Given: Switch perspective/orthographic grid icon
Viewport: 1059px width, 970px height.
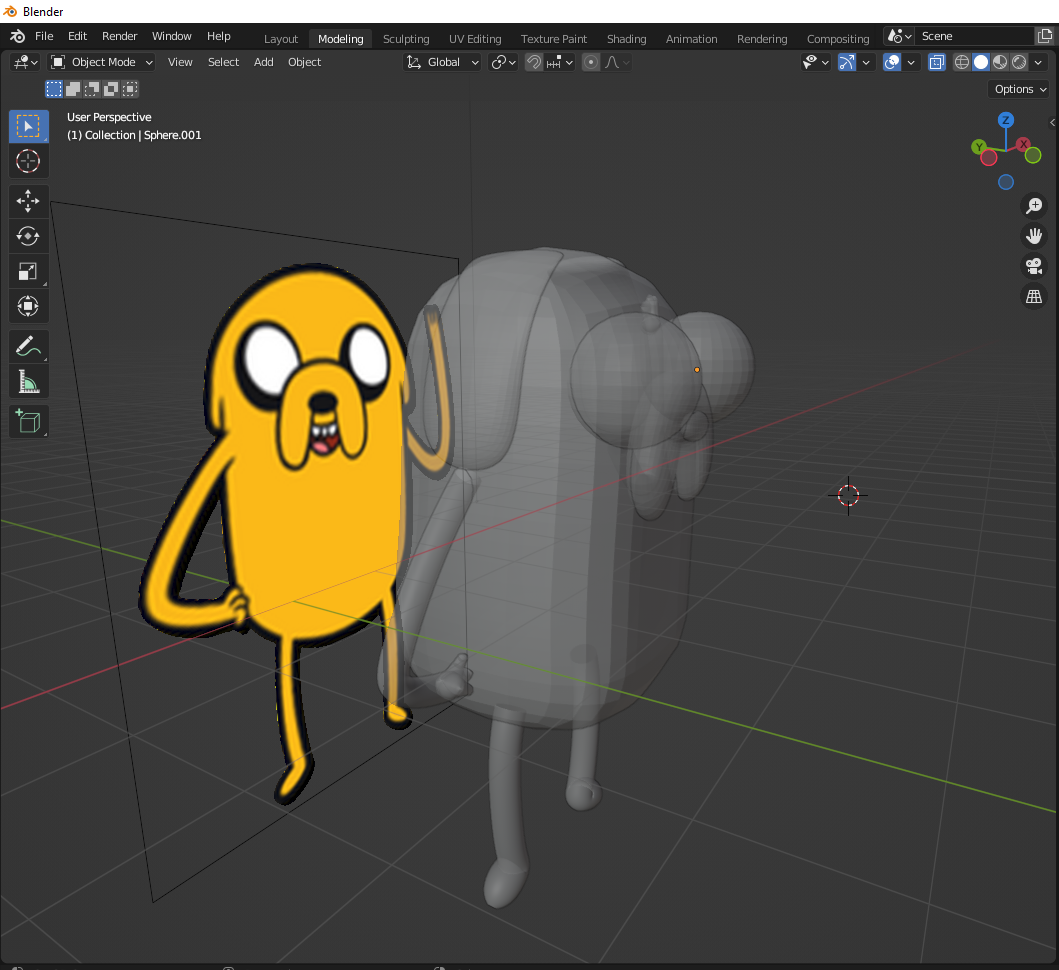Looking at the screenshot, I should pos(1034,297).
